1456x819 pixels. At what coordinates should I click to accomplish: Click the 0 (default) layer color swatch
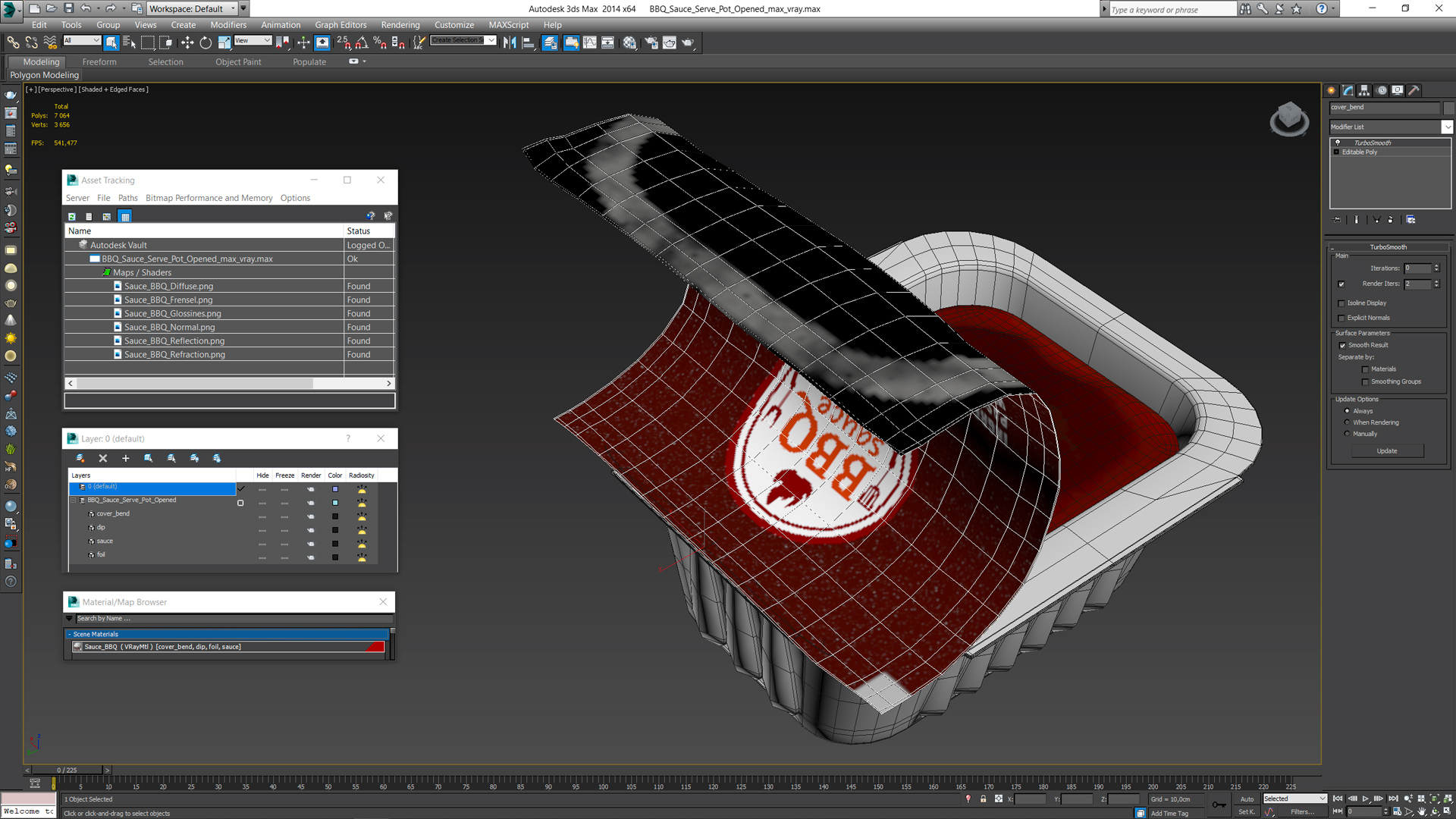(x=335, y=489)
